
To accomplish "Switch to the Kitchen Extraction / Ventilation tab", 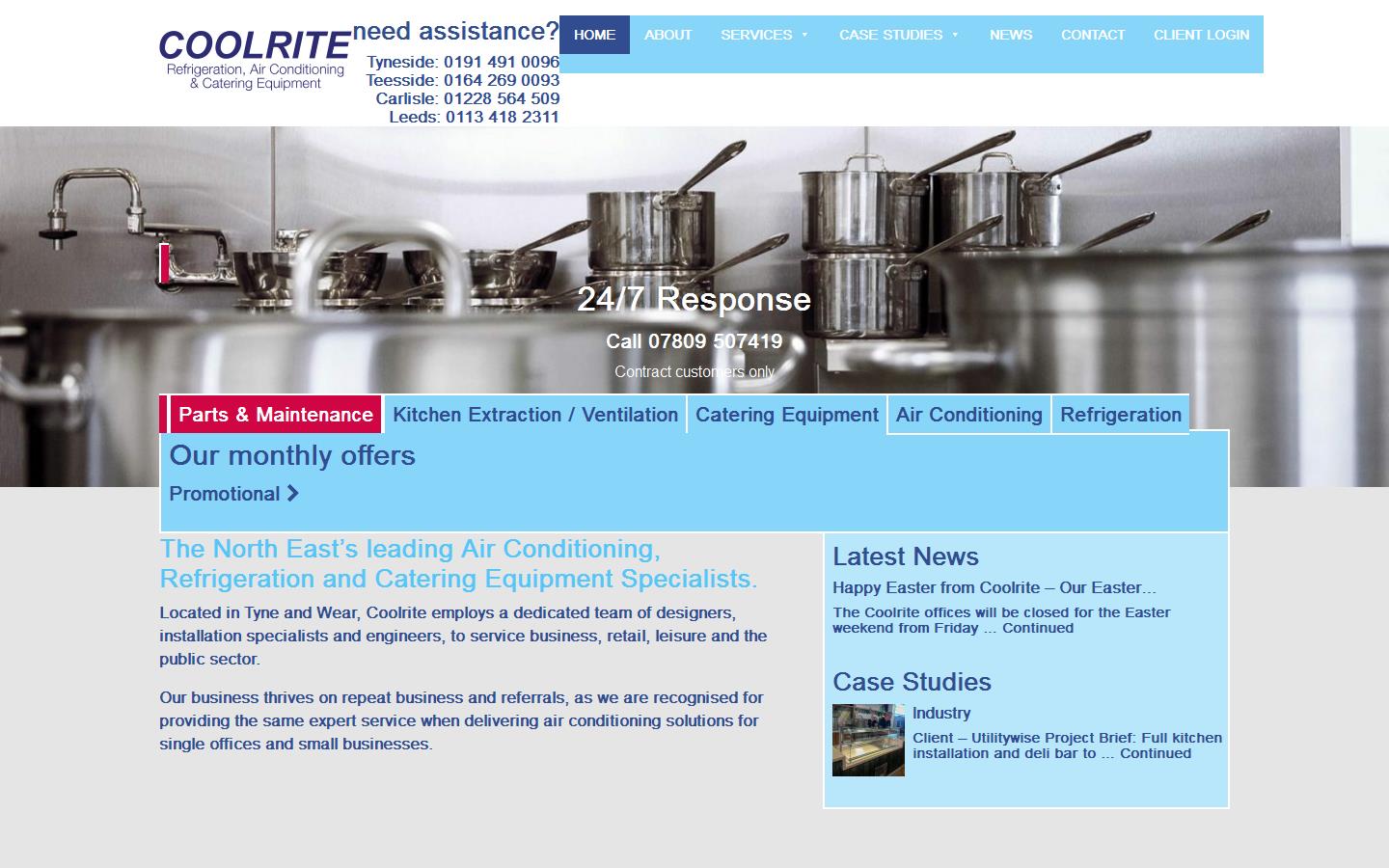I will point(535,415).
